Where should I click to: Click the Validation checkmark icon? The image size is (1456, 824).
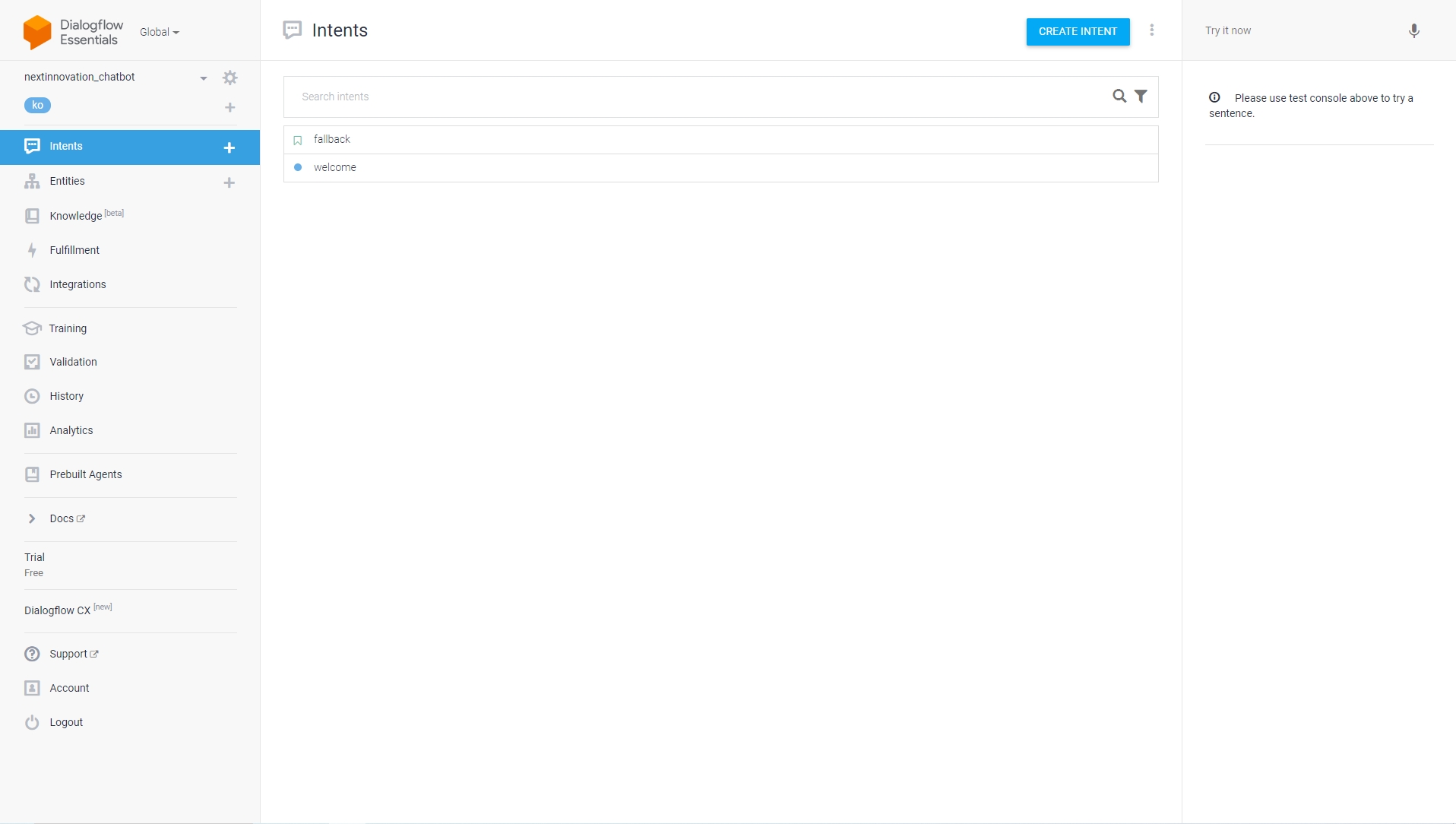[32, 362]
